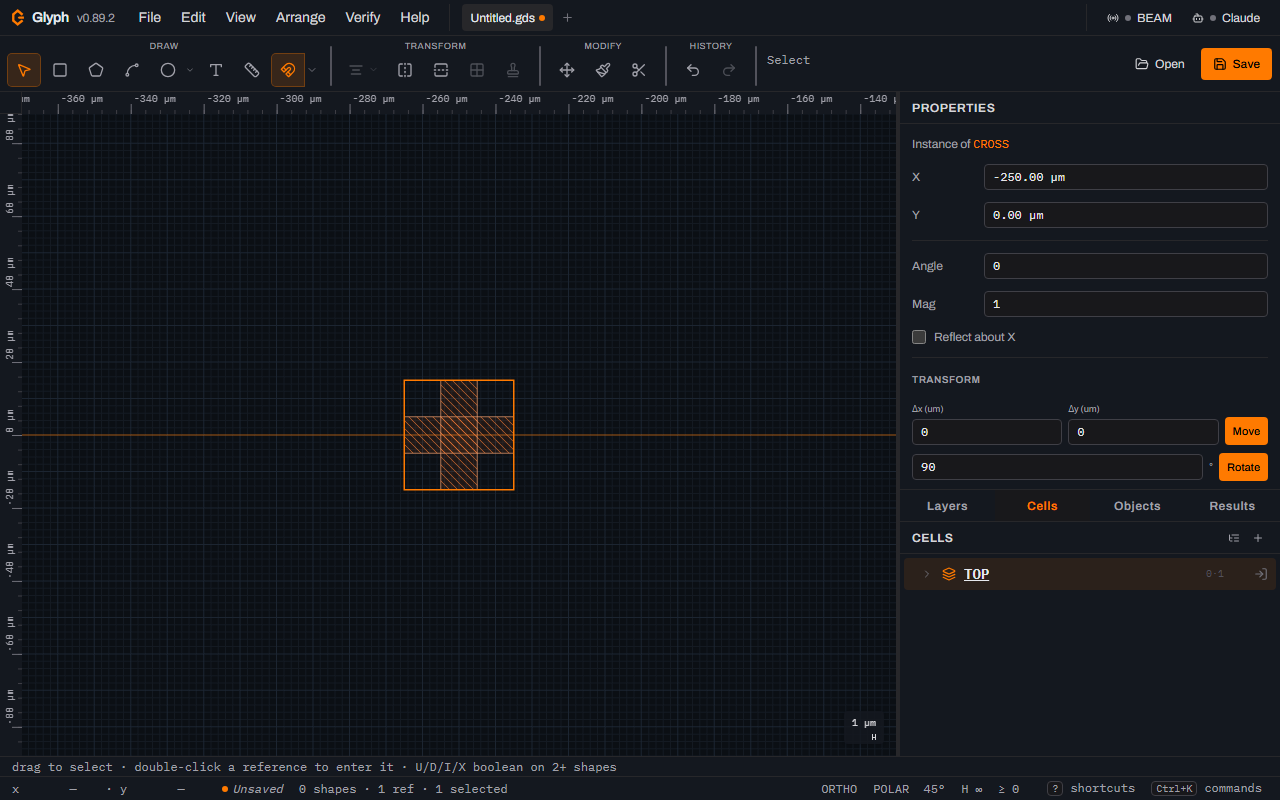Undo the last action

coord(693,70)
